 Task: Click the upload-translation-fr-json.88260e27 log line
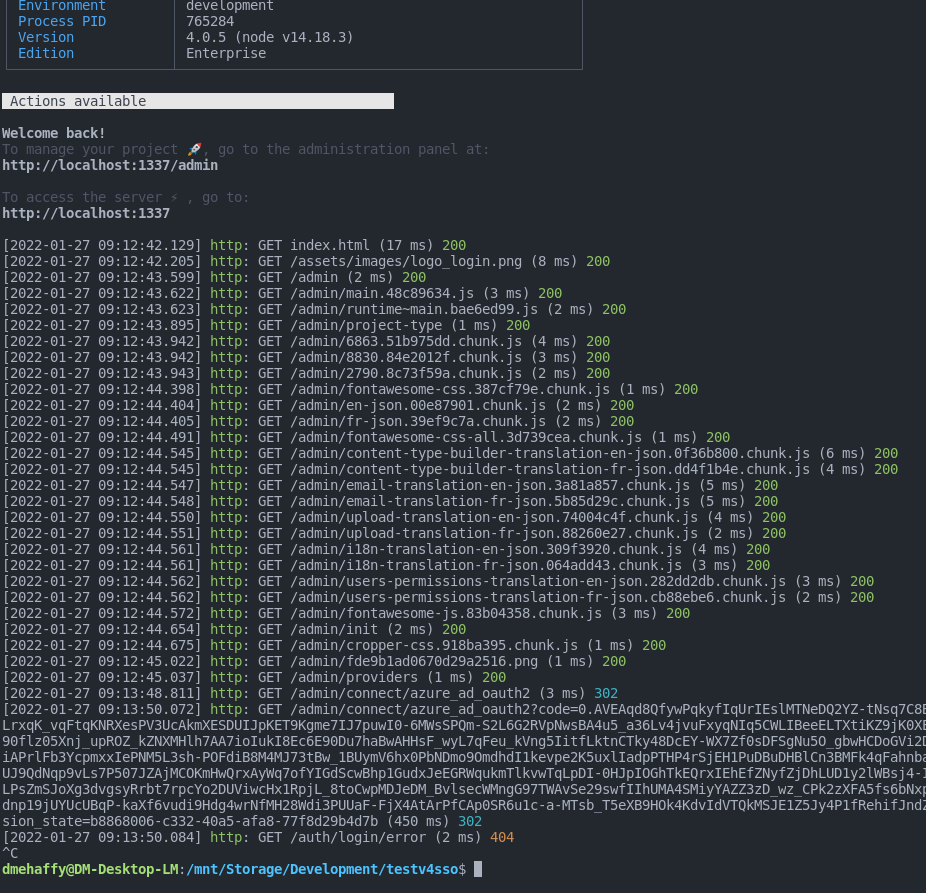pyautogui.click(x=394, y=533)
